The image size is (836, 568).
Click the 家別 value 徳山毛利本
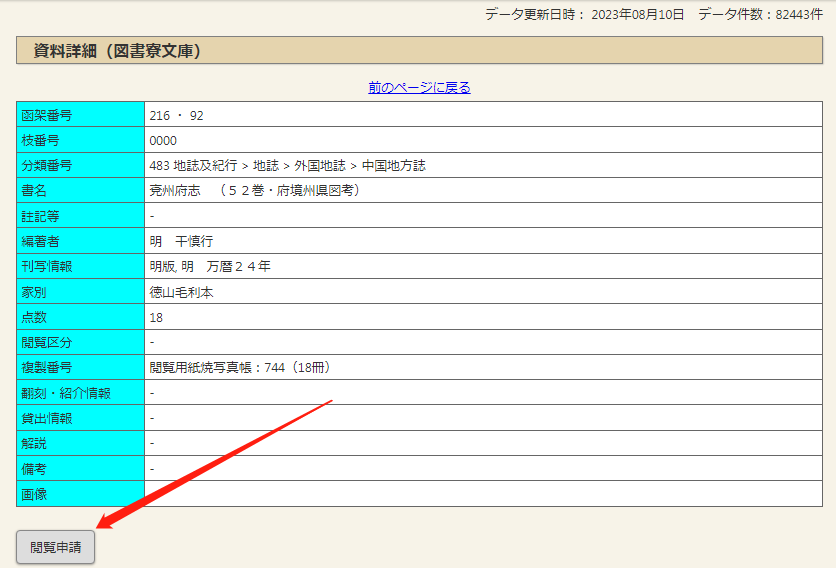click(181, 293)
